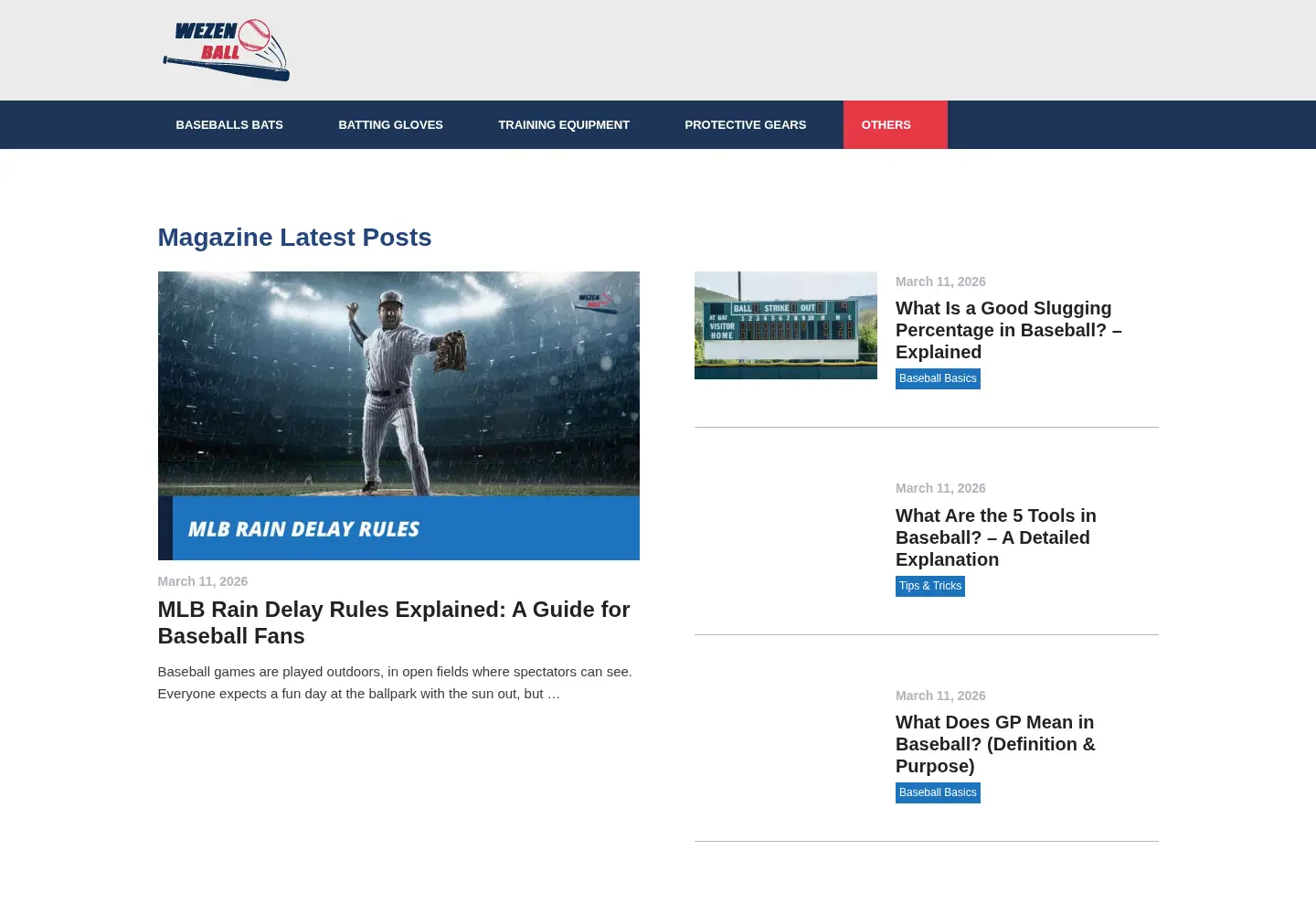Open What Is a Good Slugging Percentage article
The height and width of the screenshot is (914, 1316).
click(x=1009, y=330)
